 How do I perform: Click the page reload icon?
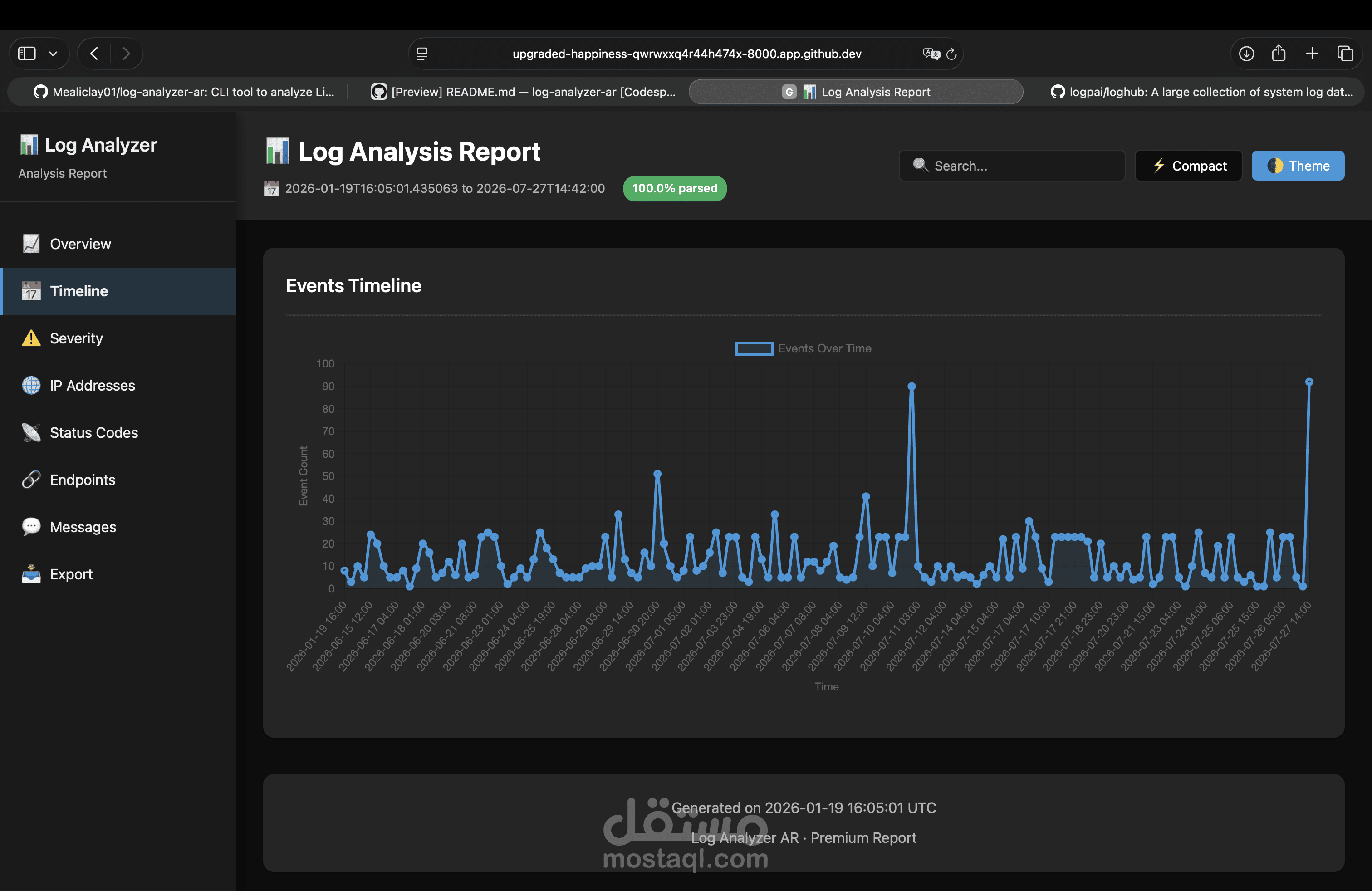952,54
